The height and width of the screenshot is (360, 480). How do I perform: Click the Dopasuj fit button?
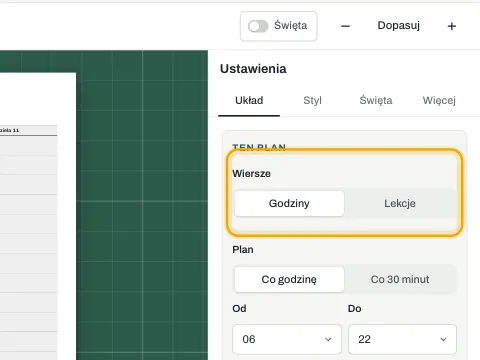(x=398, y=26)
